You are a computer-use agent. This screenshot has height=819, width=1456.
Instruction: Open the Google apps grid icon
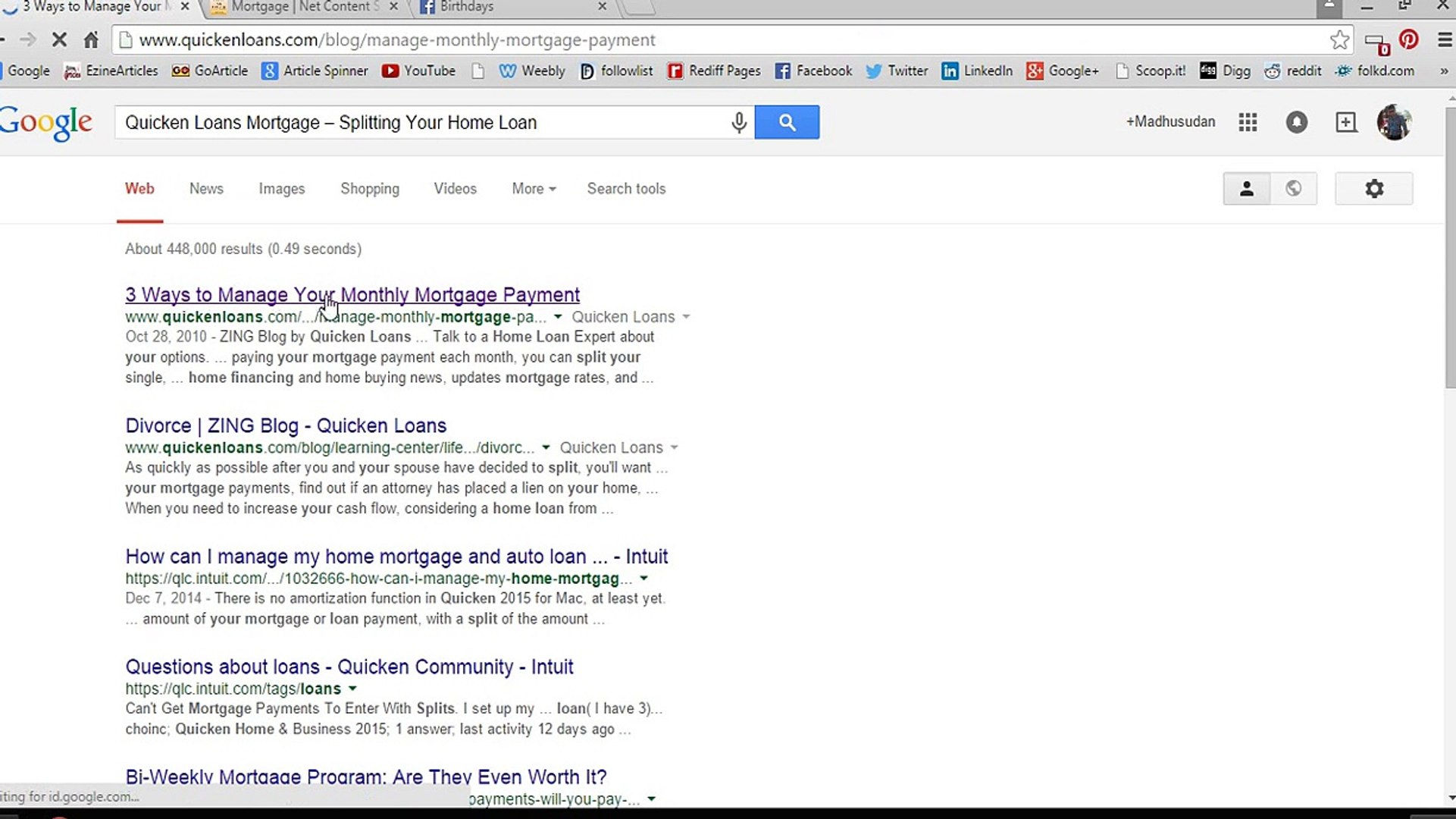click(1248, 122)
